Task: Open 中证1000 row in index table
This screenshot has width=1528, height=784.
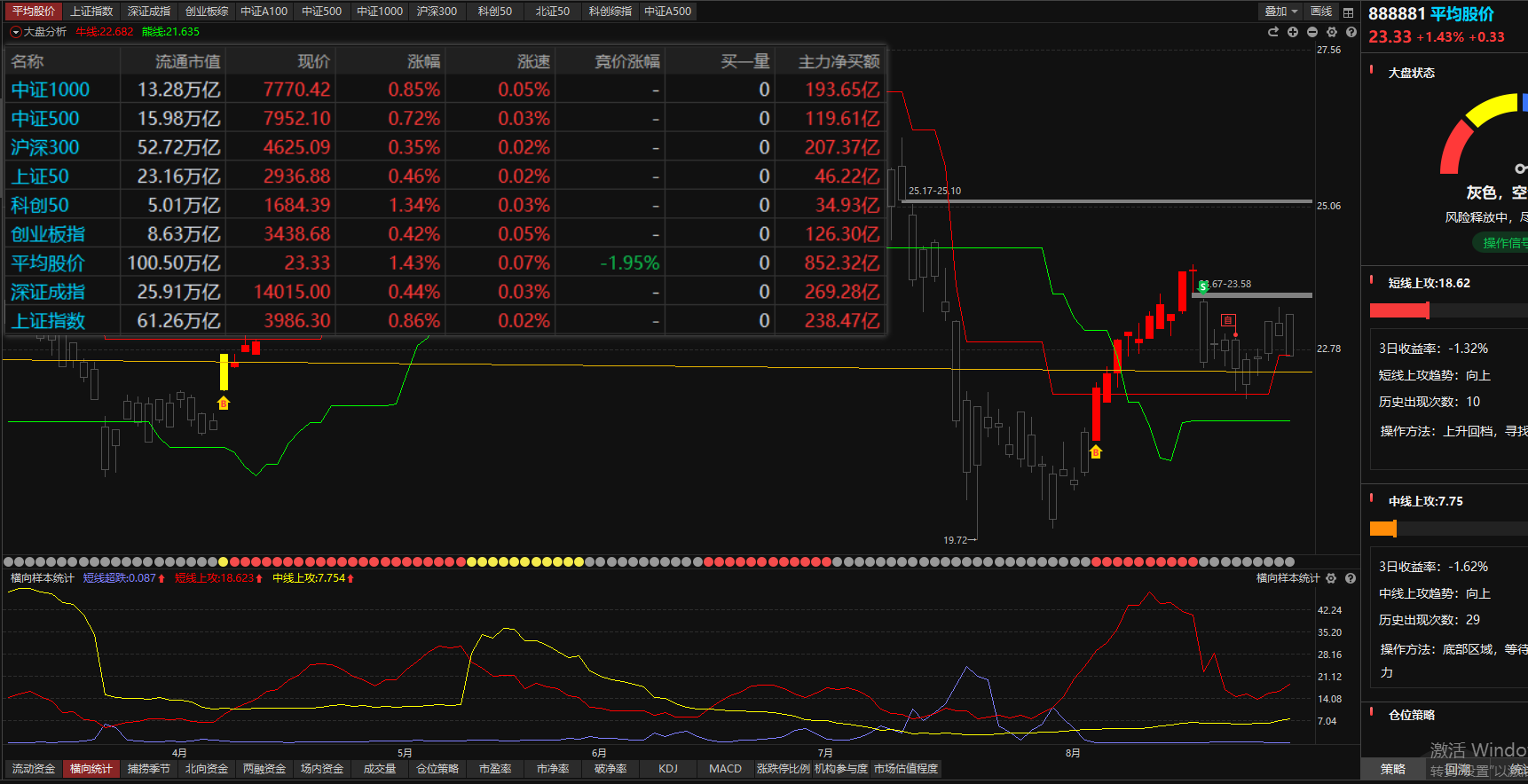Action: 446,90
